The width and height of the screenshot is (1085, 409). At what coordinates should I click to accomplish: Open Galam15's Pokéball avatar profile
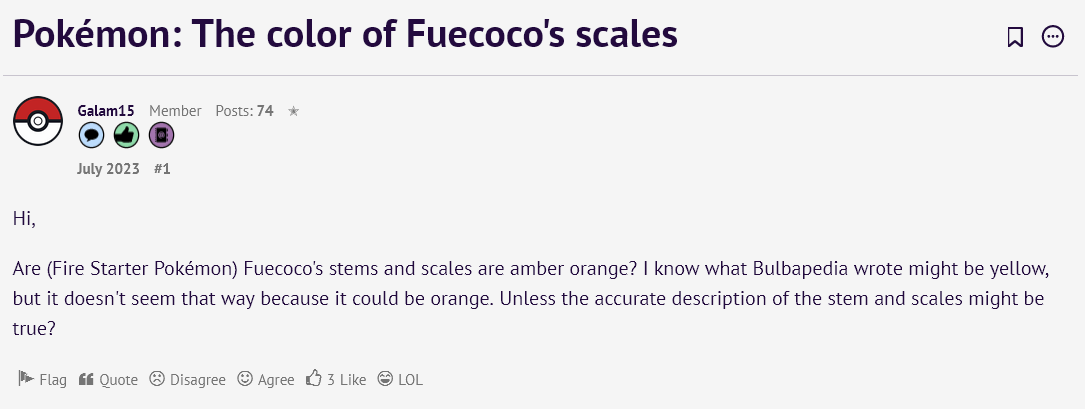[x=38, y=121]
